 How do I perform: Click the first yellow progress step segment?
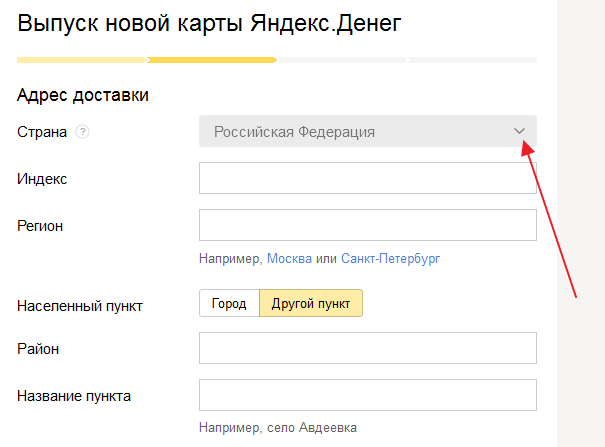click(82, 60)
